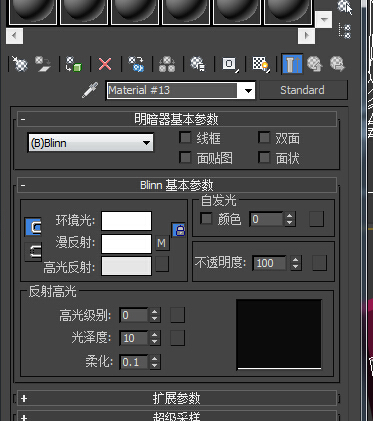Click the 柔化 spinner down arrow

pyautogui.click(x=154, y=366)
